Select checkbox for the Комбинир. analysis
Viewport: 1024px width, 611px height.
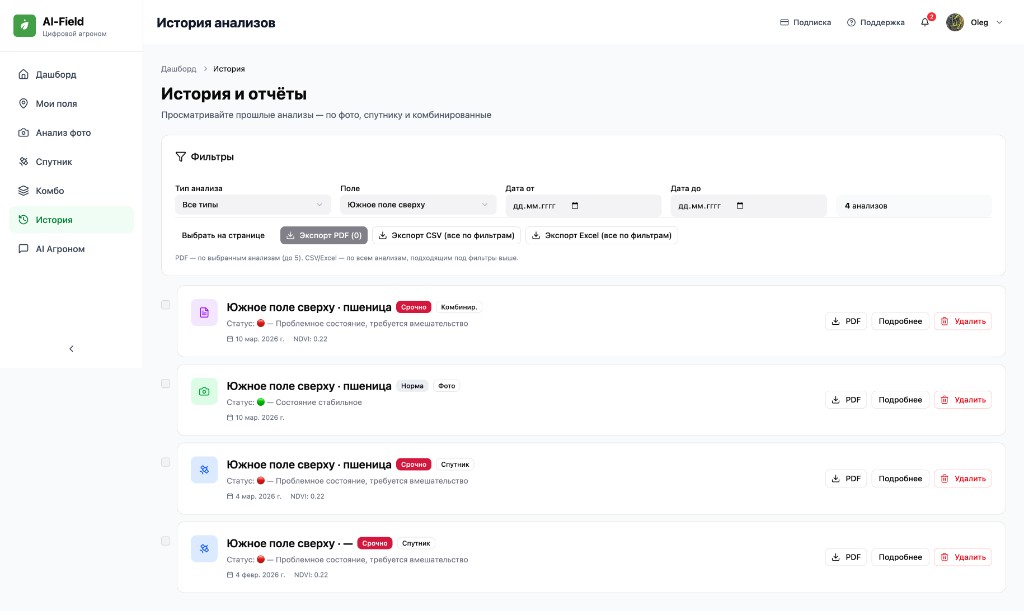pyautogui.click(x=166, y=305)
